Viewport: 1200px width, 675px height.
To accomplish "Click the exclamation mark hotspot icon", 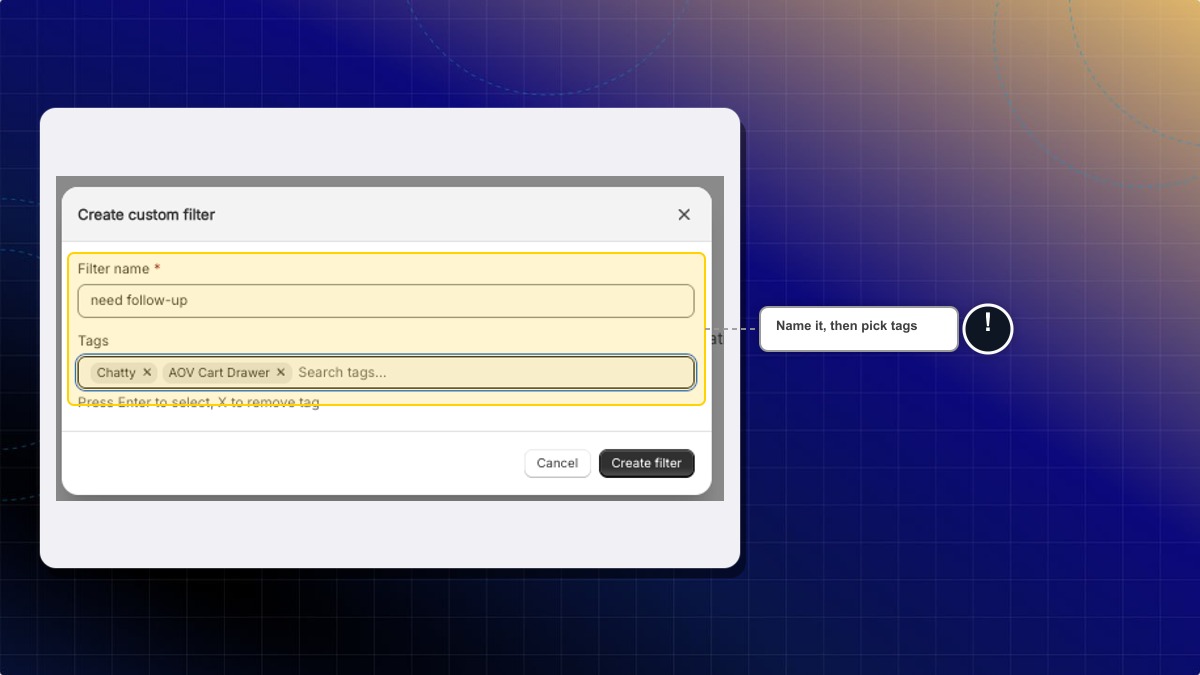I will click(x=988, y=328).
